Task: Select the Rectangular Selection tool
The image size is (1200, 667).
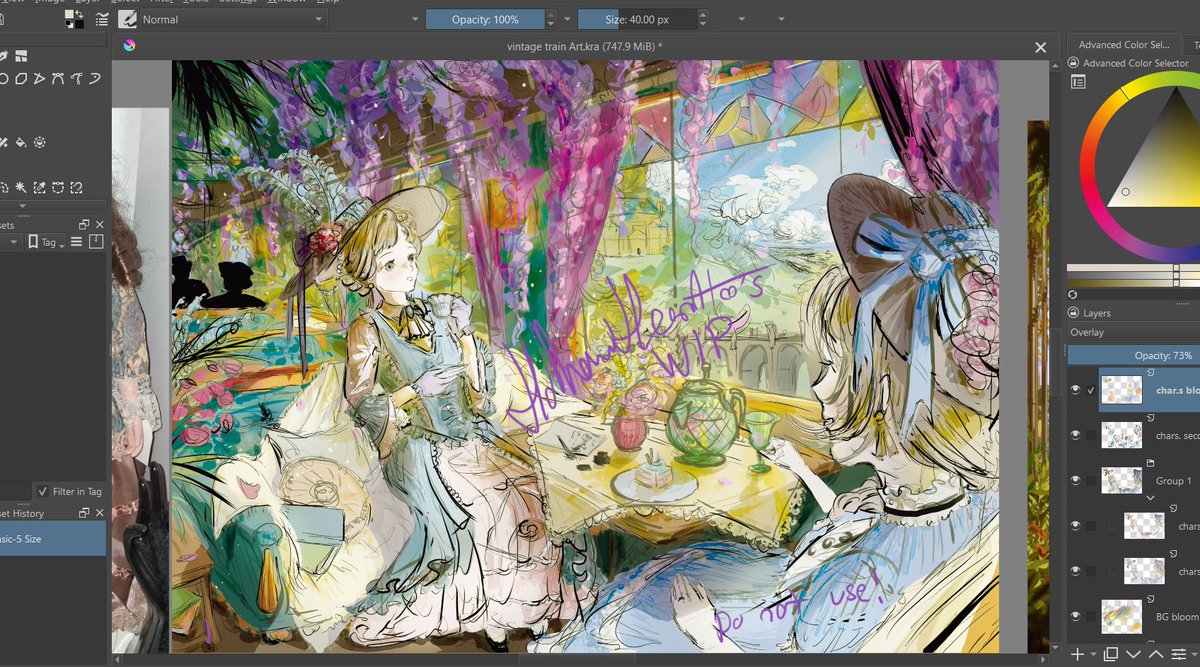Action: coord(5,187)
